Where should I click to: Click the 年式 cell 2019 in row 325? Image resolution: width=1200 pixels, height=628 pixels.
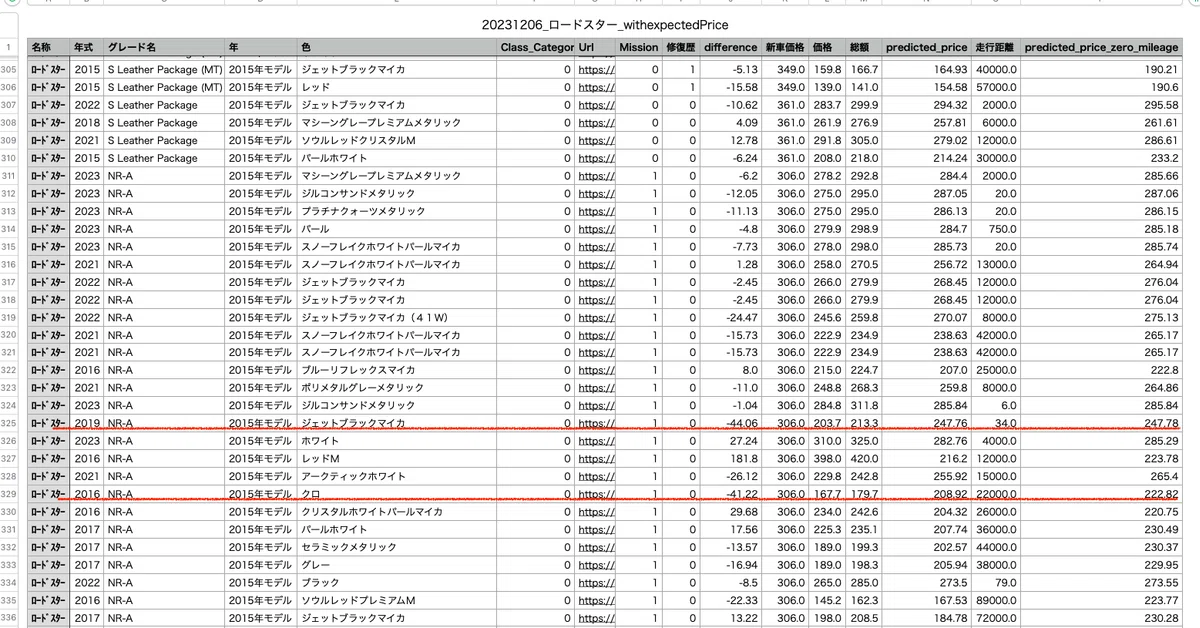[x=87, y=423]
